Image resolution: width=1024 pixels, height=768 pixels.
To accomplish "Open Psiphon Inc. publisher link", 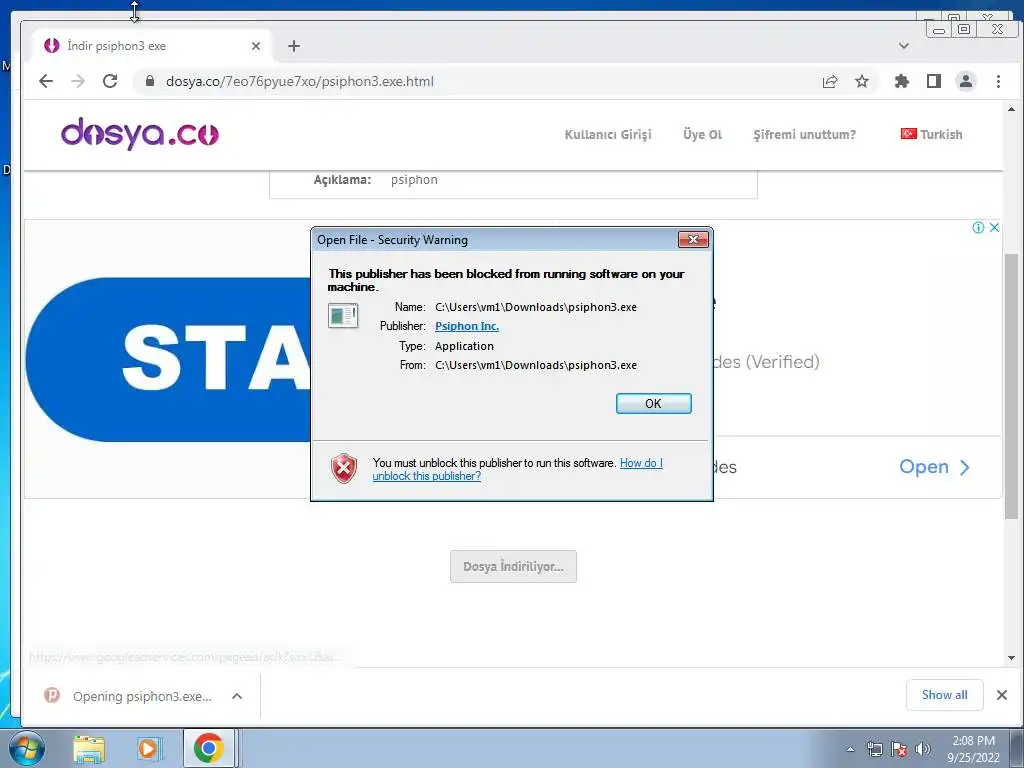I will [x=467, y=326].
